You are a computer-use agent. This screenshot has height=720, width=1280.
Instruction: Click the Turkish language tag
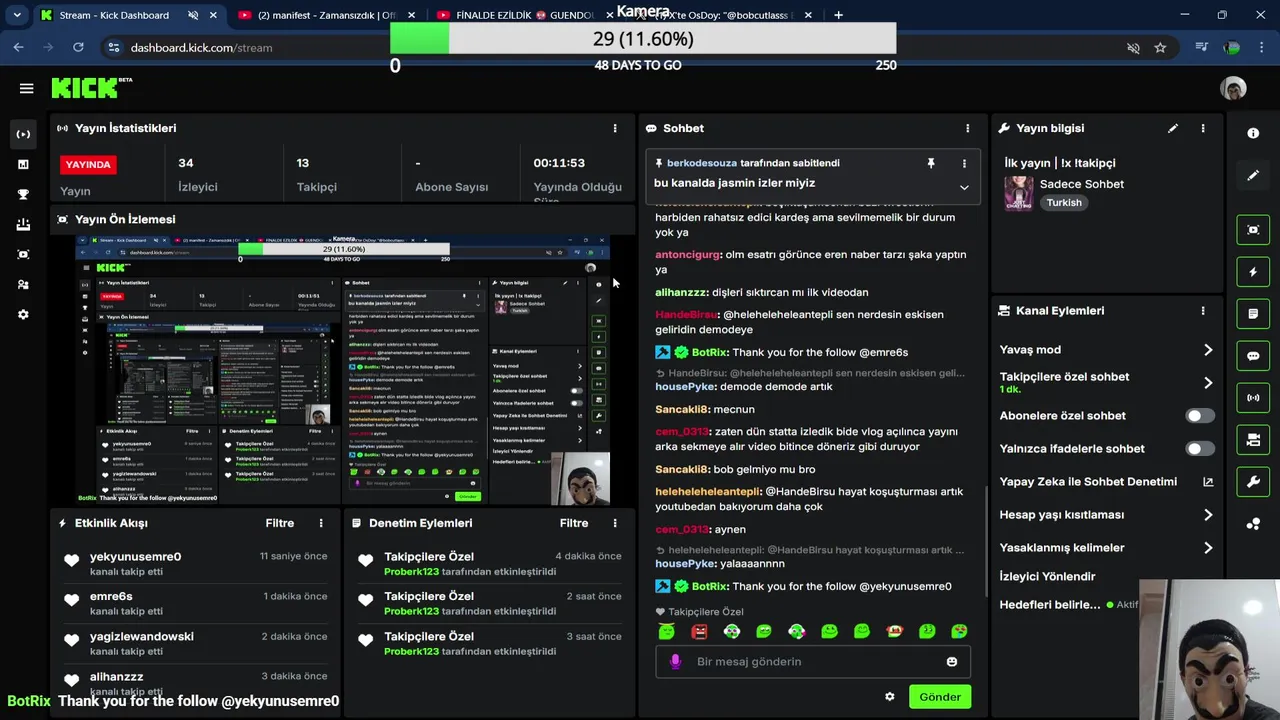(x=1064, y=202)
